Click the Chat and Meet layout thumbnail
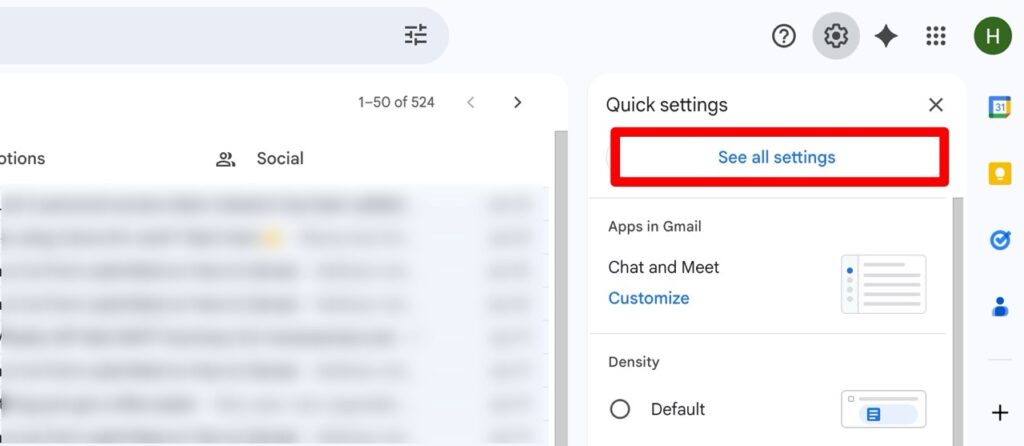Screen dimensions: 1024x446 coord(884,284)
